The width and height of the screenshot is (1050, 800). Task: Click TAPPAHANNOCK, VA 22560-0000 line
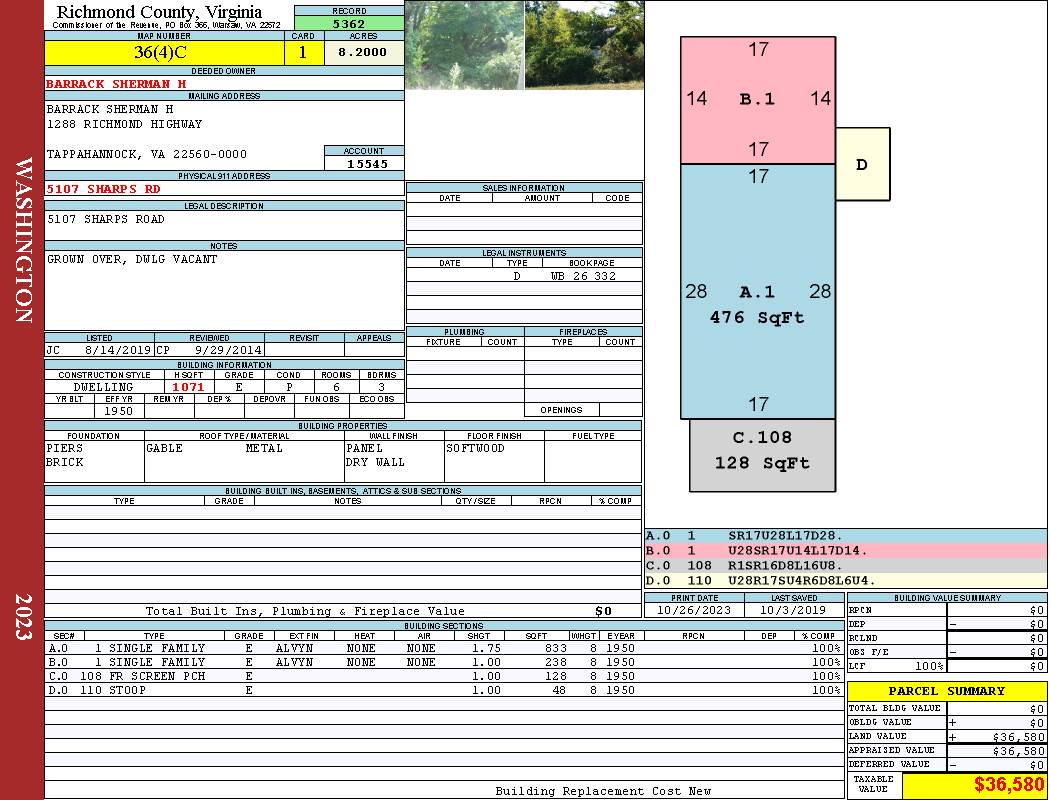[147, 154]
